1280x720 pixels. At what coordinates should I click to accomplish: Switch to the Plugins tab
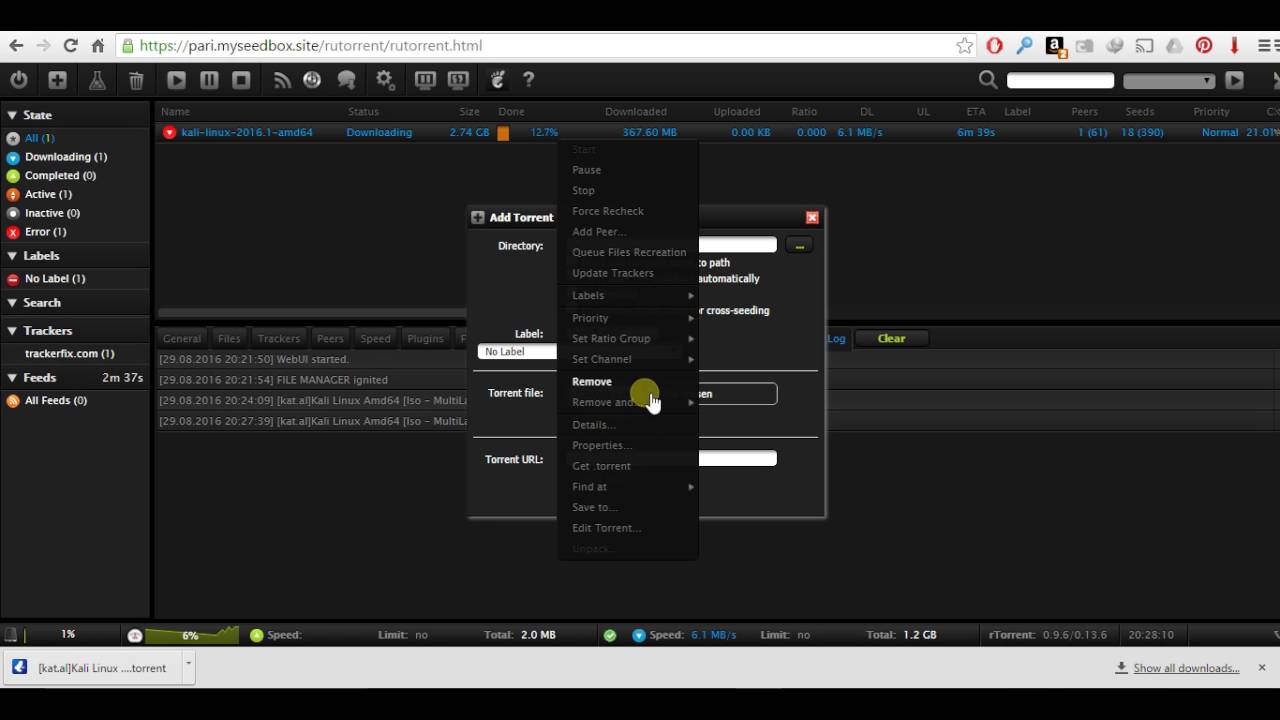tap(425, 339)
